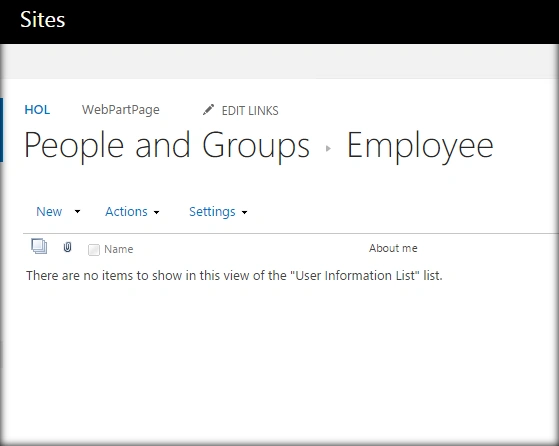
Task: Click the breadcrumb arrow before Employee
Action: click(x=328, y=148)
